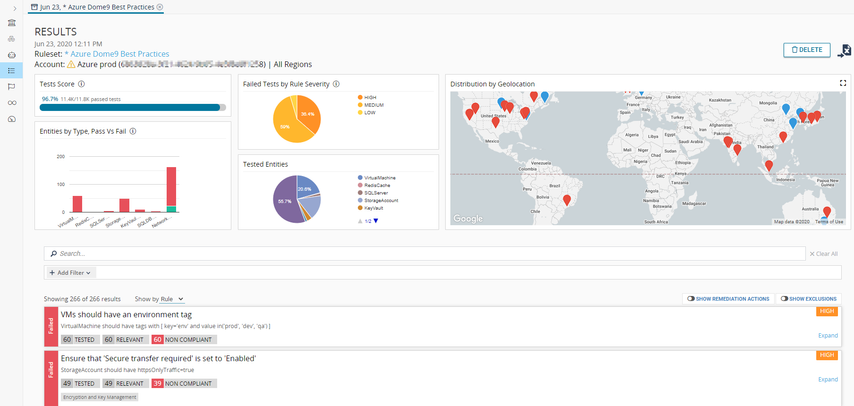
Task: Expand the 'VMs should have an environment tag' rule
Action: tap(828, 336)
